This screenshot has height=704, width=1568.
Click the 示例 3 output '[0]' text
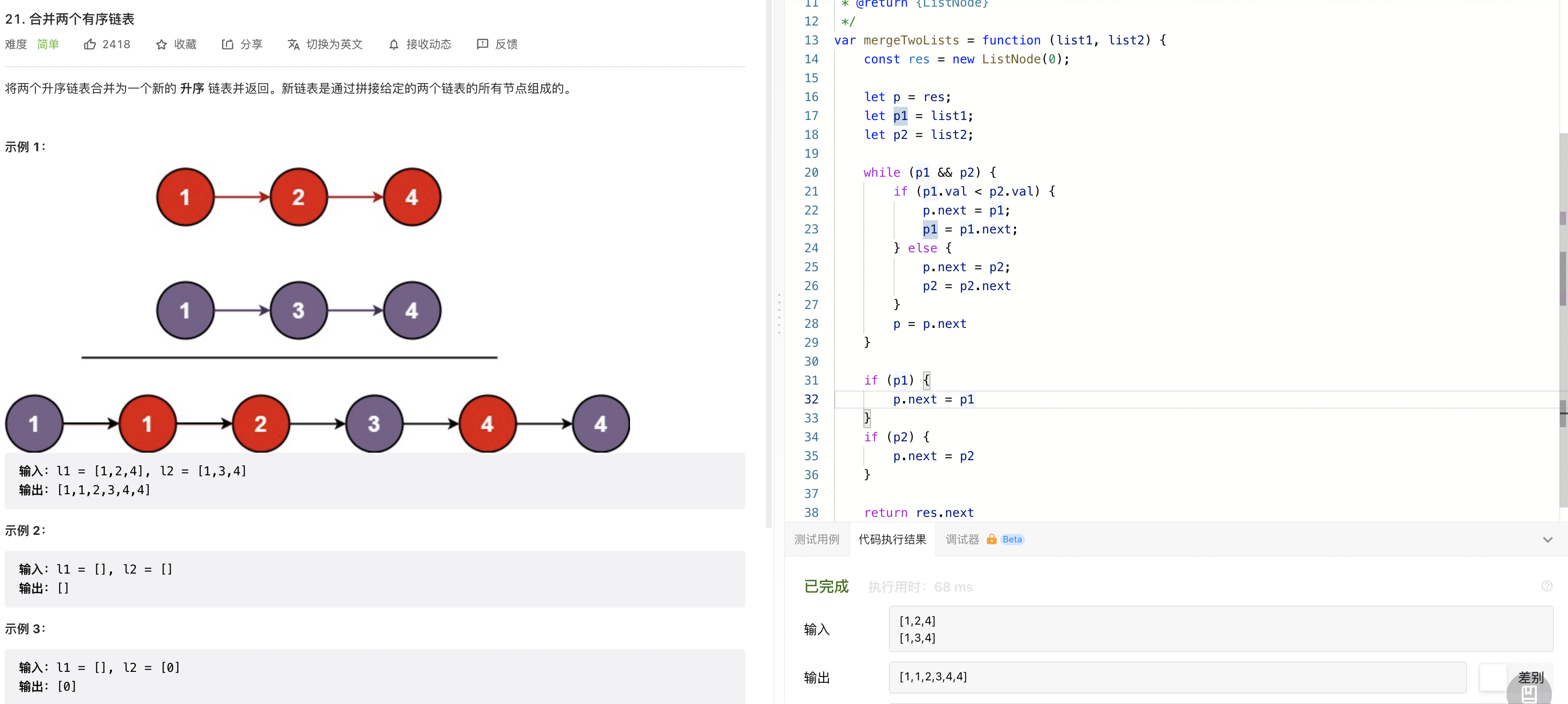66,687
